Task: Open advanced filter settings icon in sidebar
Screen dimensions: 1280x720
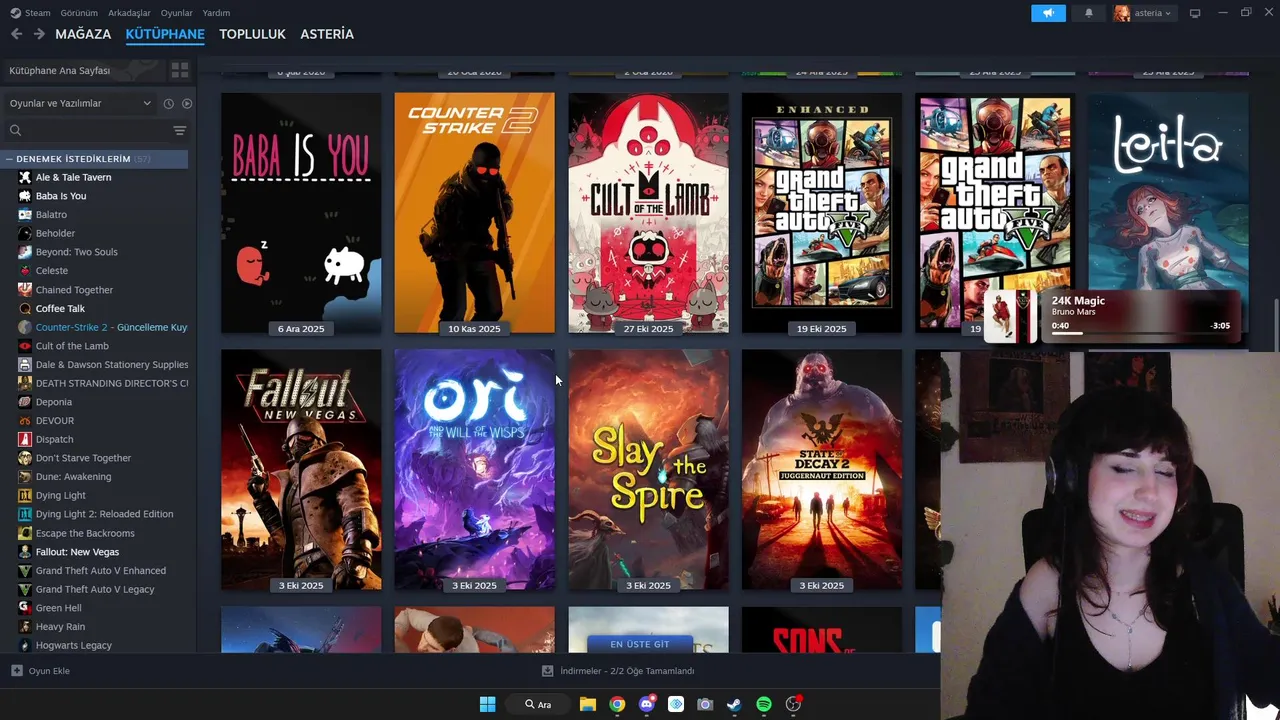Action: (x=180, y=131)
